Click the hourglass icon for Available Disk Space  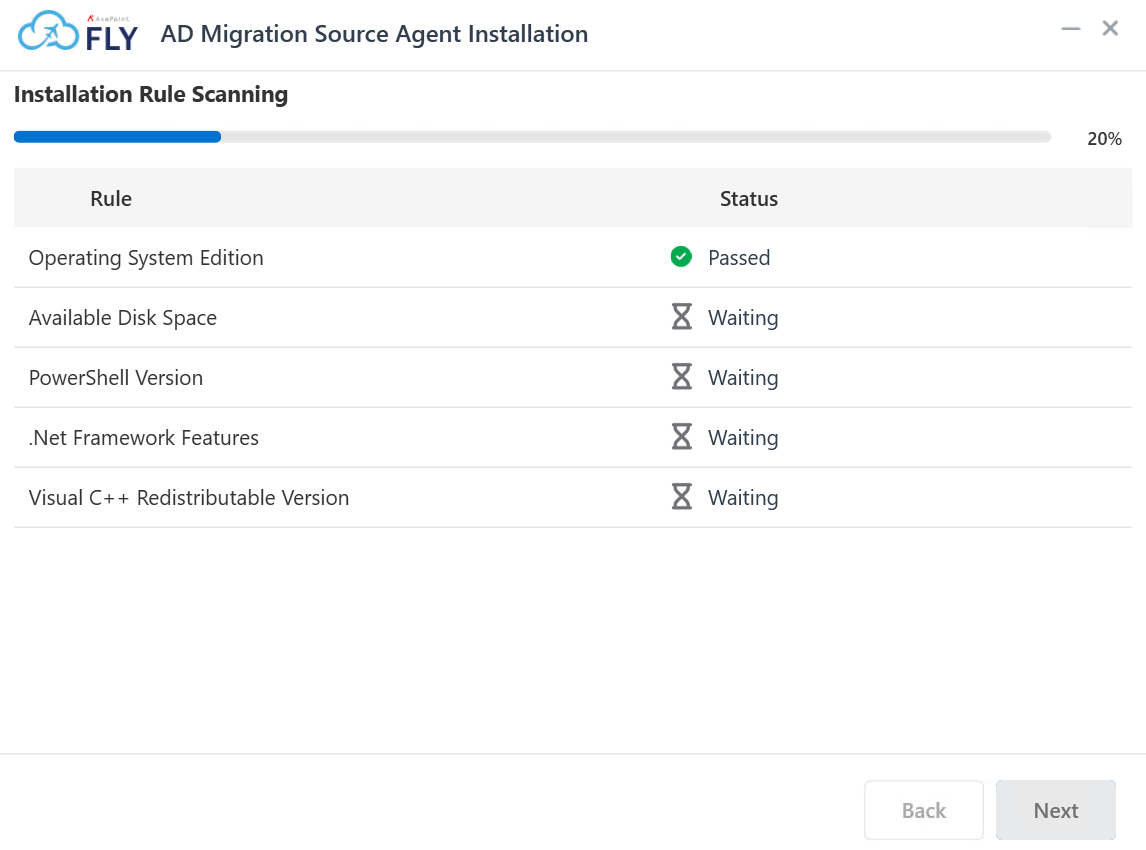[x=681, y=316]
